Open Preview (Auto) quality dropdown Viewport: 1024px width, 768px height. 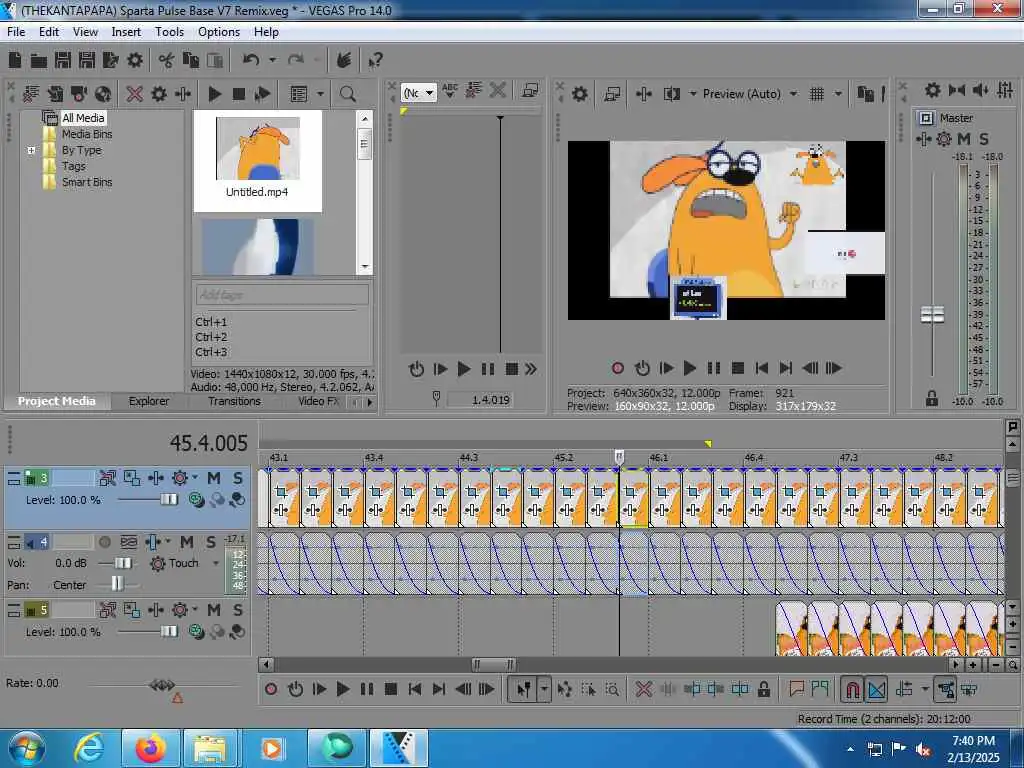click(x=793, y=94)
